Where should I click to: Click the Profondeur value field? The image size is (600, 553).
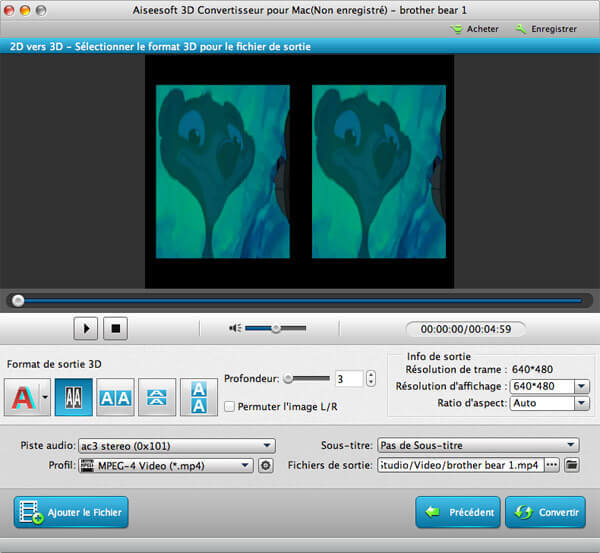click(349, 379)
